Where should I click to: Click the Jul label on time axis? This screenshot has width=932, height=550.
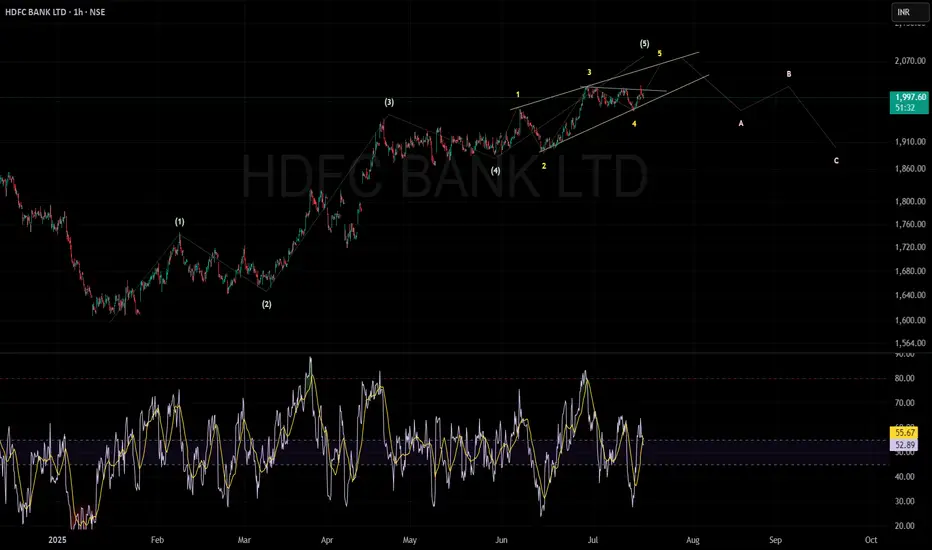[x=592, y=540]
